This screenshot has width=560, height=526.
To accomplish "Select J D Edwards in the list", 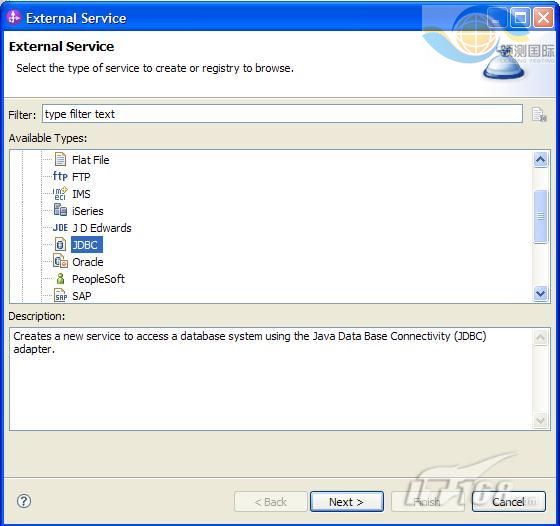I will [x=102, y=228].
